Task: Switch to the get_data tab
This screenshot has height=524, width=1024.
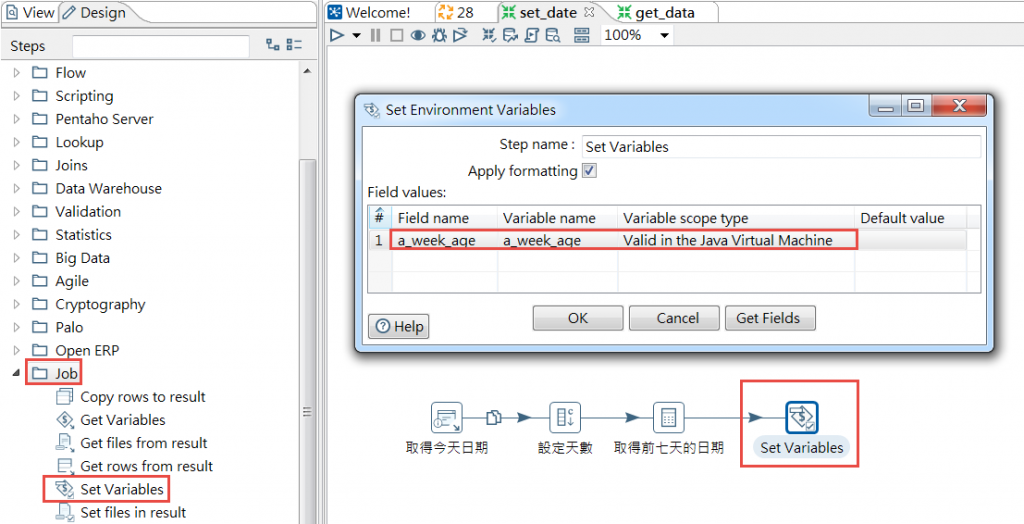Action: (656, 12)
